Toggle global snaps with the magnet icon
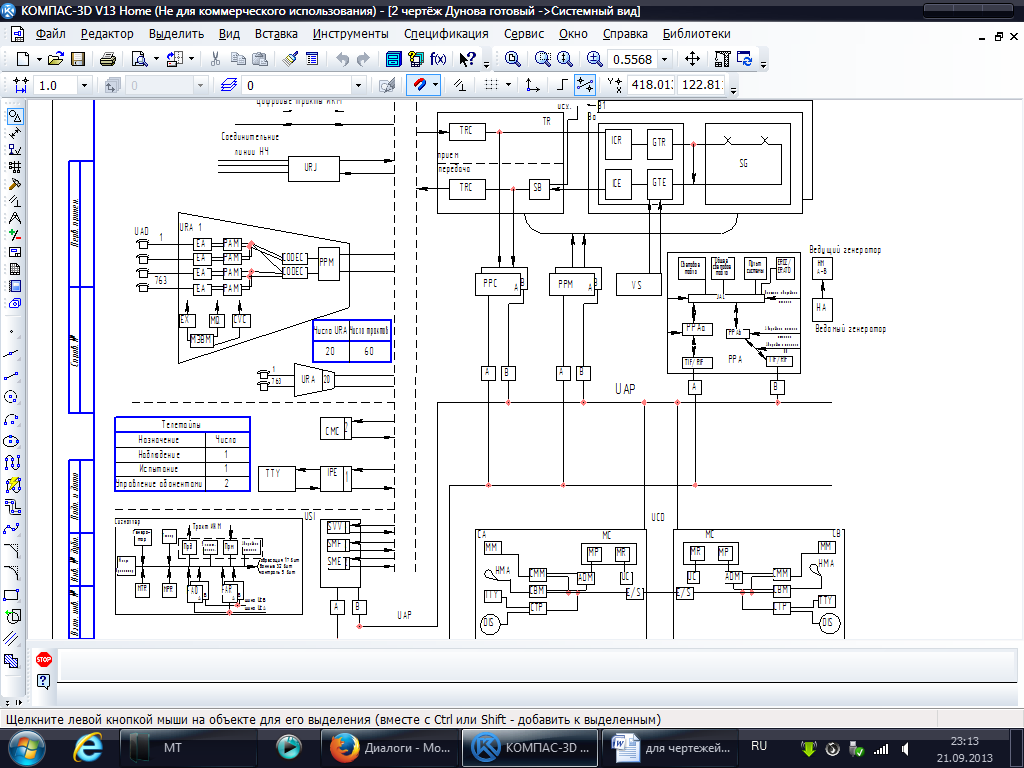 (x=419, y=85)
